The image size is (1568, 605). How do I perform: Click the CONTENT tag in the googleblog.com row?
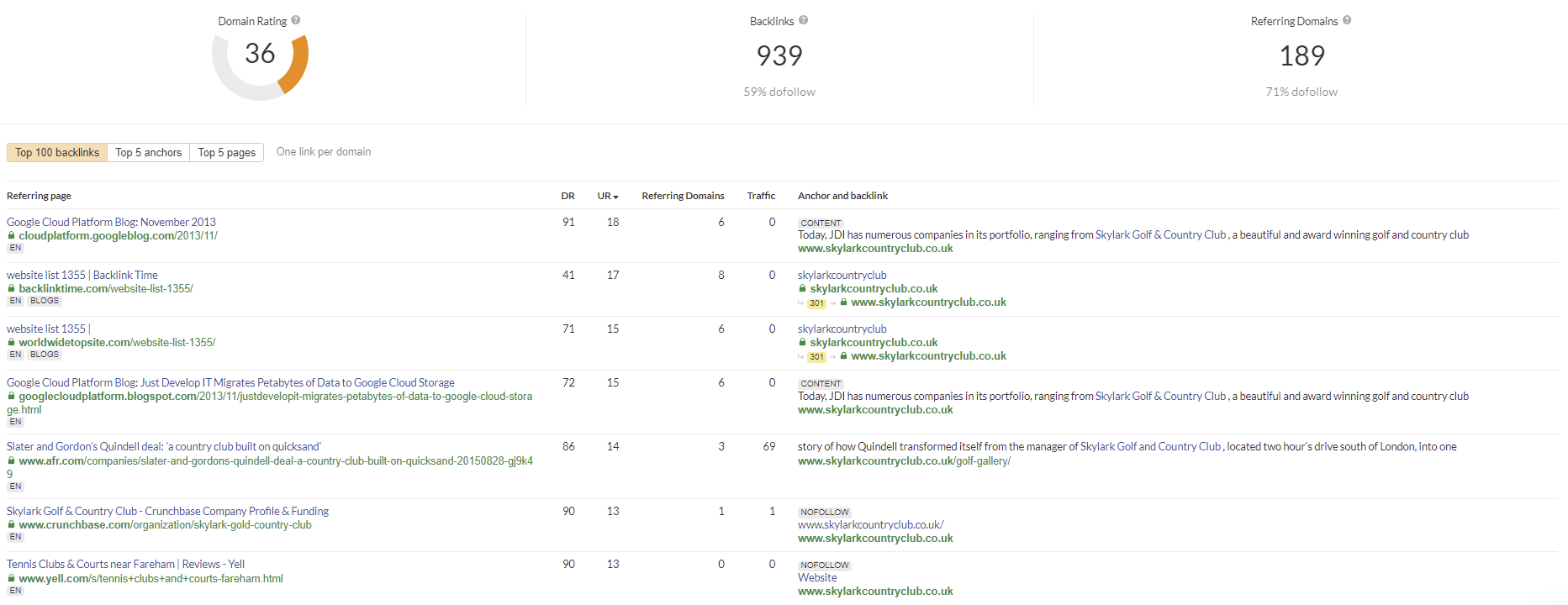tap(821, 224)
